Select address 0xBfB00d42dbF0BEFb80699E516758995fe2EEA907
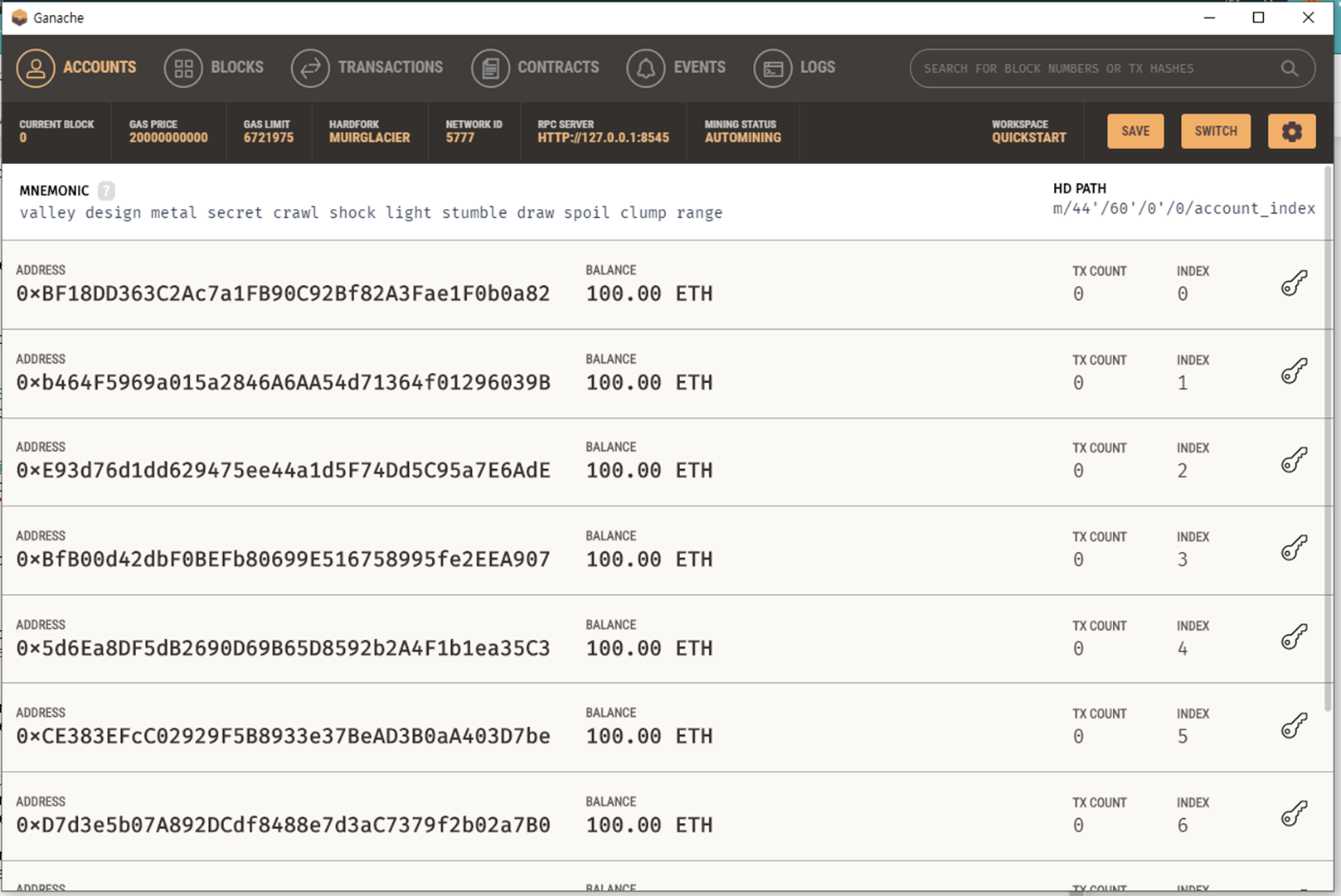Viewport: 1341px width, 896px height. (x=283, y=559)
